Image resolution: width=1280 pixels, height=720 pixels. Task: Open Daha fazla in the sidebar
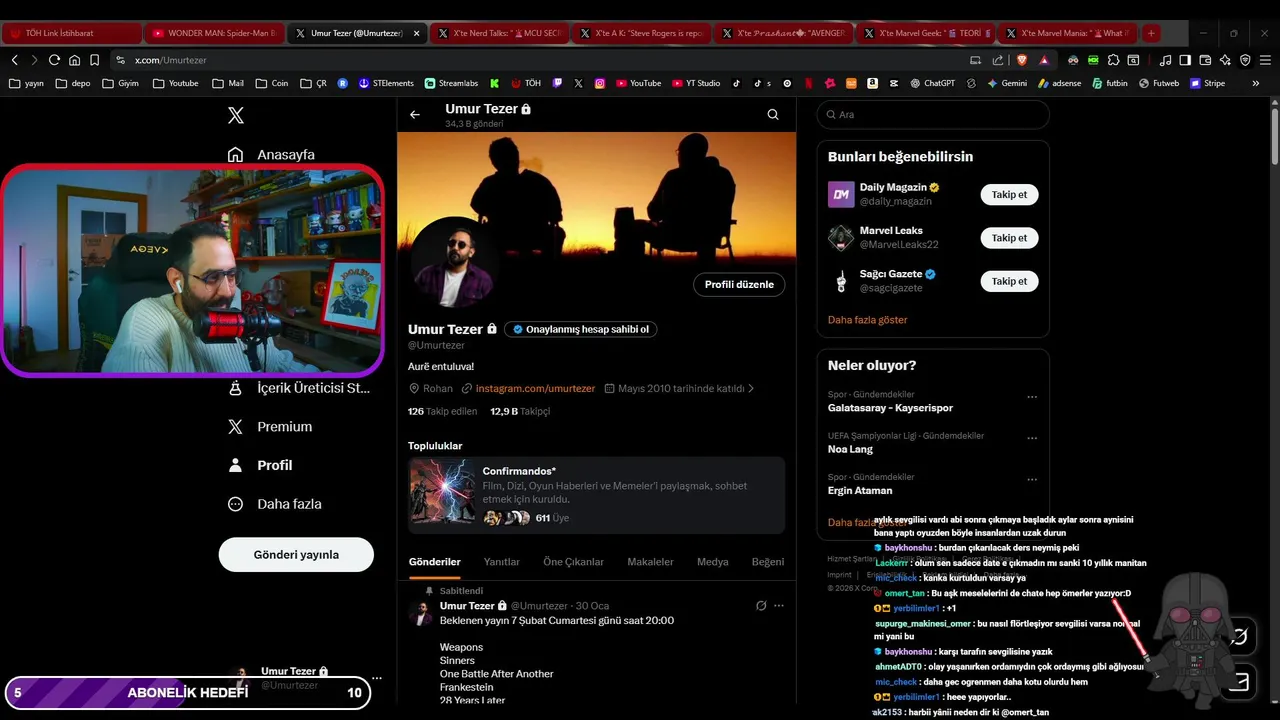(274, 504)
